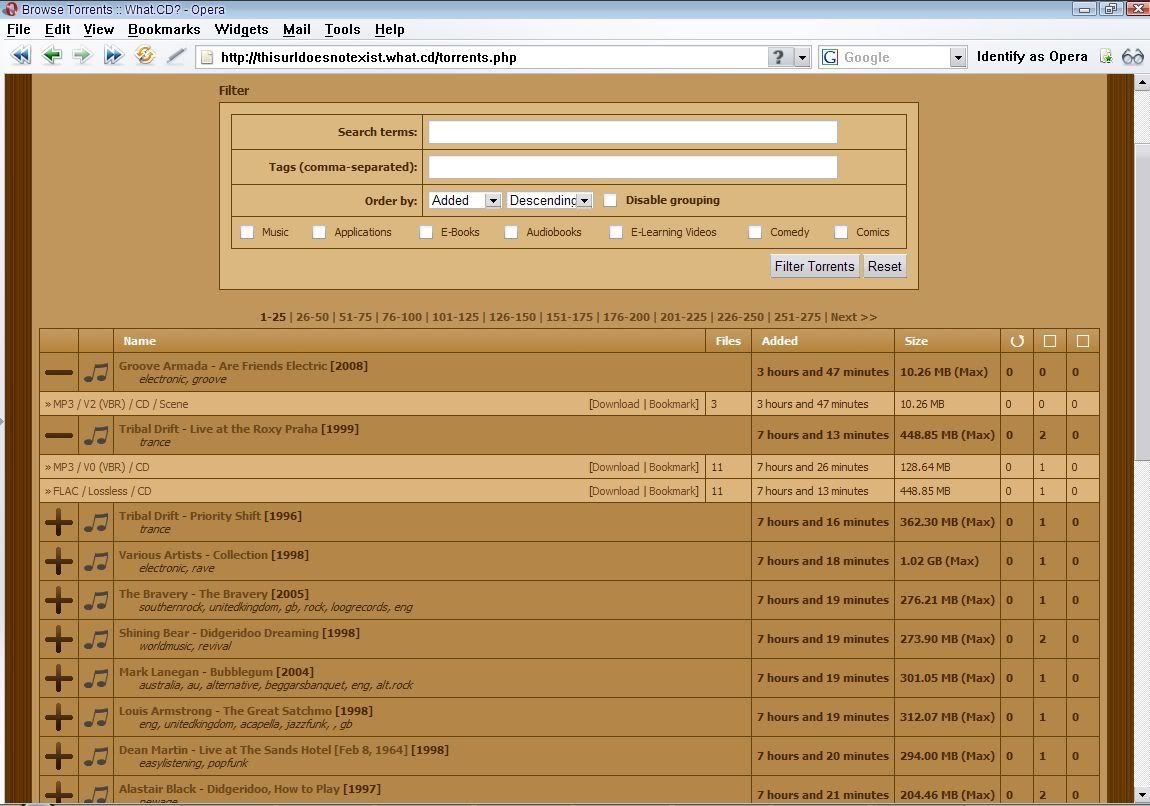Click the page vertical scrollbar thumb
Viewport: 1150px width, 806px height.
1142,301
